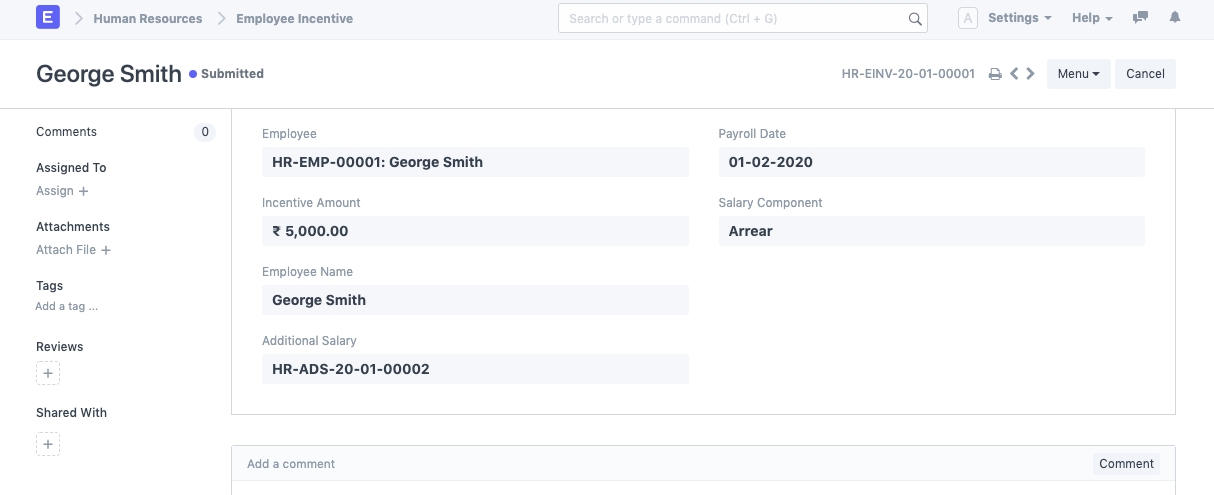Go to Employee Incentive breadcrumb
The width and height of the screenshot is (1214, 495).
[x=294, y=18]
